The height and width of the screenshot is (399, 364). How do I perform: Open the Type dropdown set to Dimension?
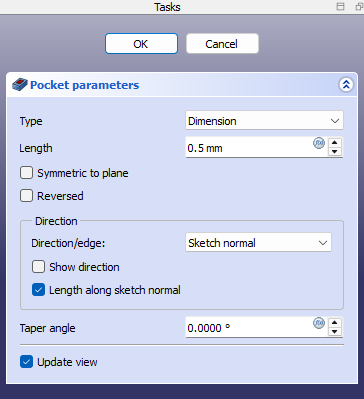(x=264, y=121)
